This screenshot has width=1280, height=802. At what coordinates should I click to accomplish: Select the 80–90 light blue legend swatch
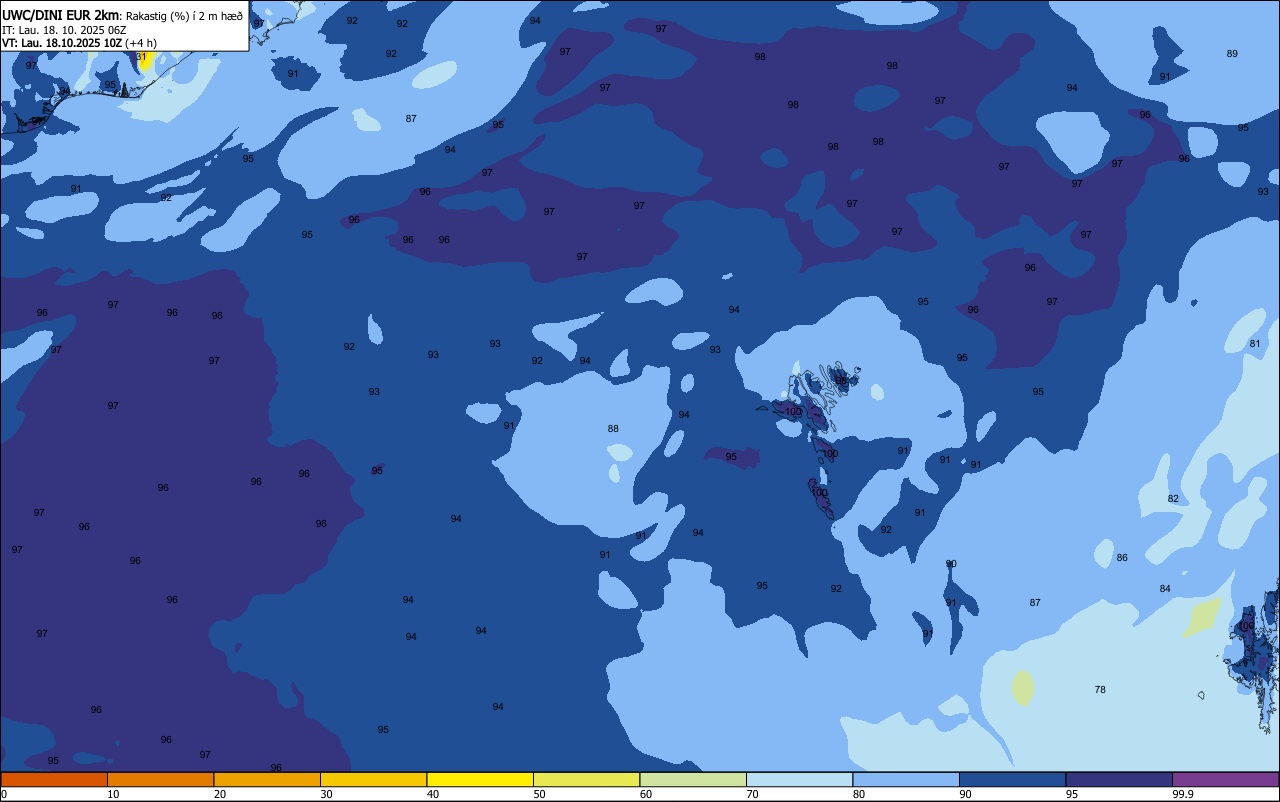click(906, 779)
